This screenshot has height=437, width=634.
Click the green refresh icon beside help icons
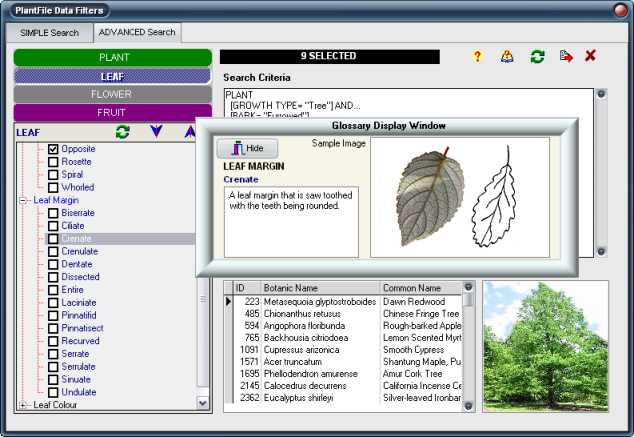(x=537, y=57)
